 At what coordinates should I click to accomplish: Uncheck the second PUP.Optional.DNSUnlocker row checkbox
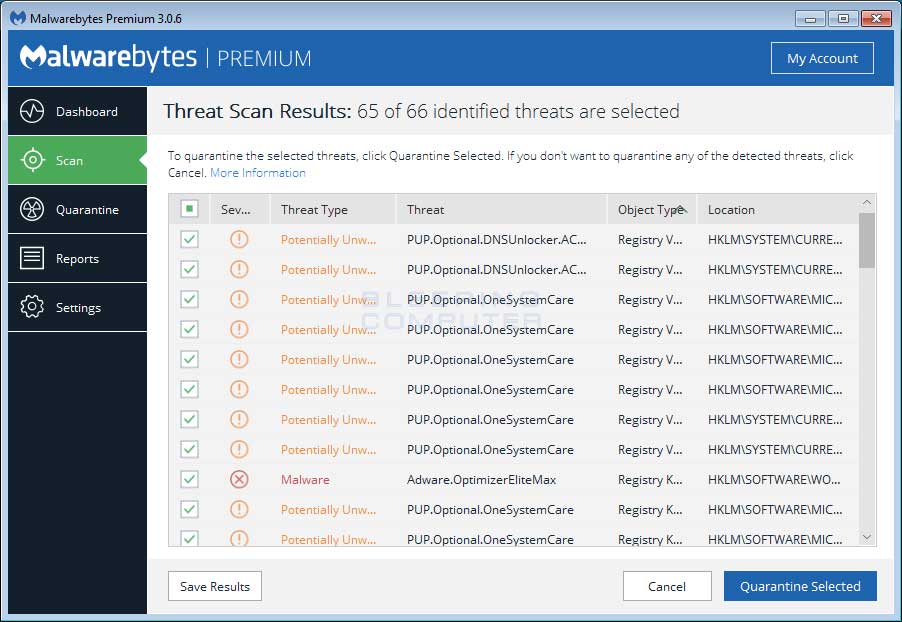pos(189,269)
